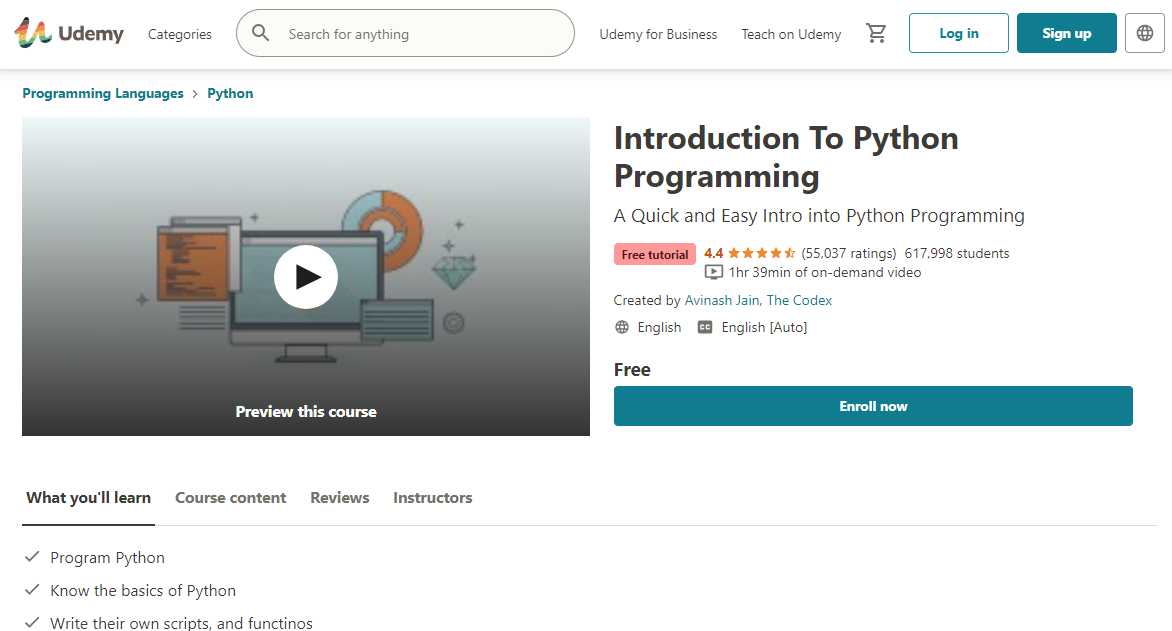The image size is (1172, 631).
Task: Focus the Search for anything field
Action: [420, 34]
